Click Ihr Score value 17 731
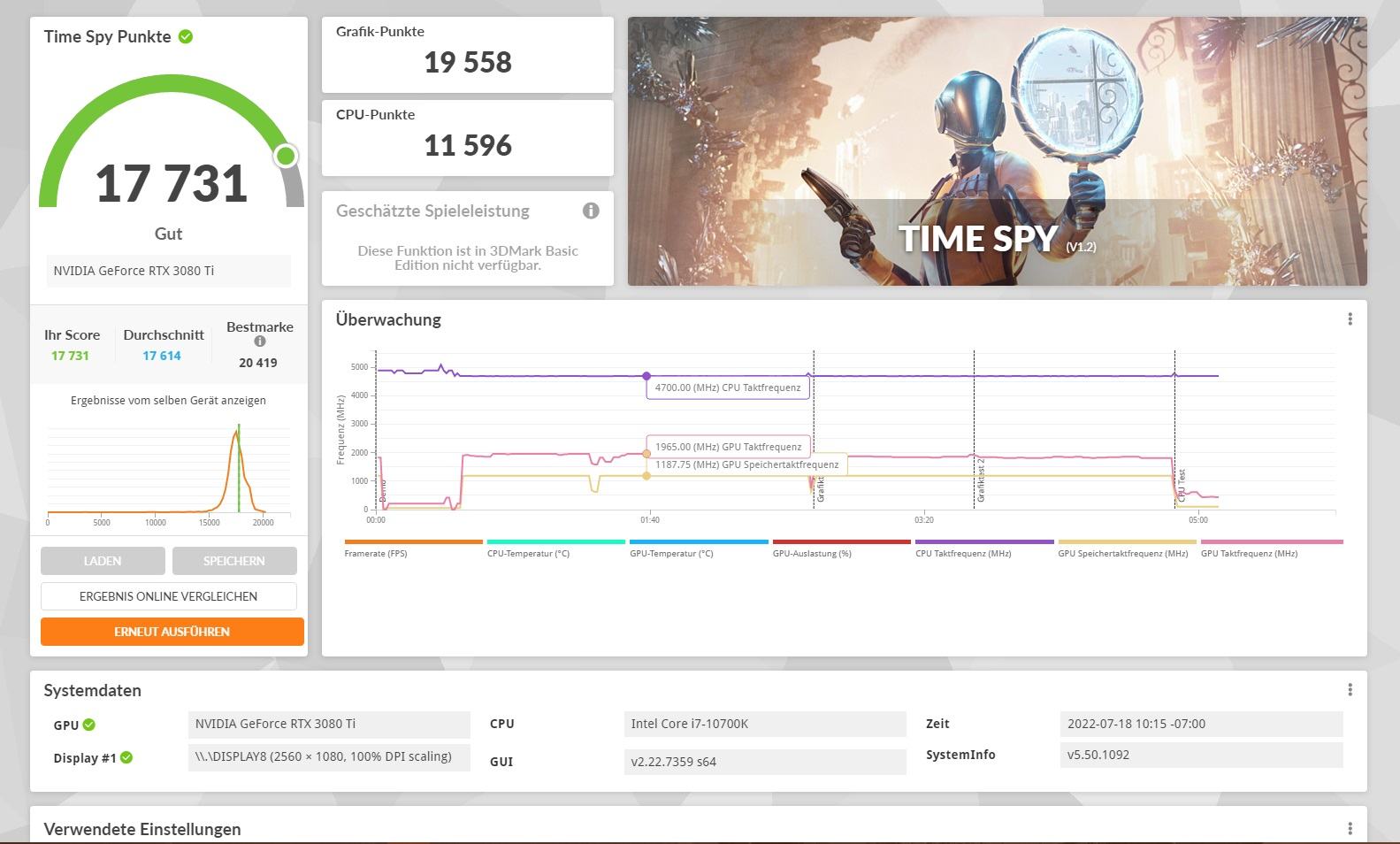The width and height of the screenshot is (1400, 844). tap(70, 356)
